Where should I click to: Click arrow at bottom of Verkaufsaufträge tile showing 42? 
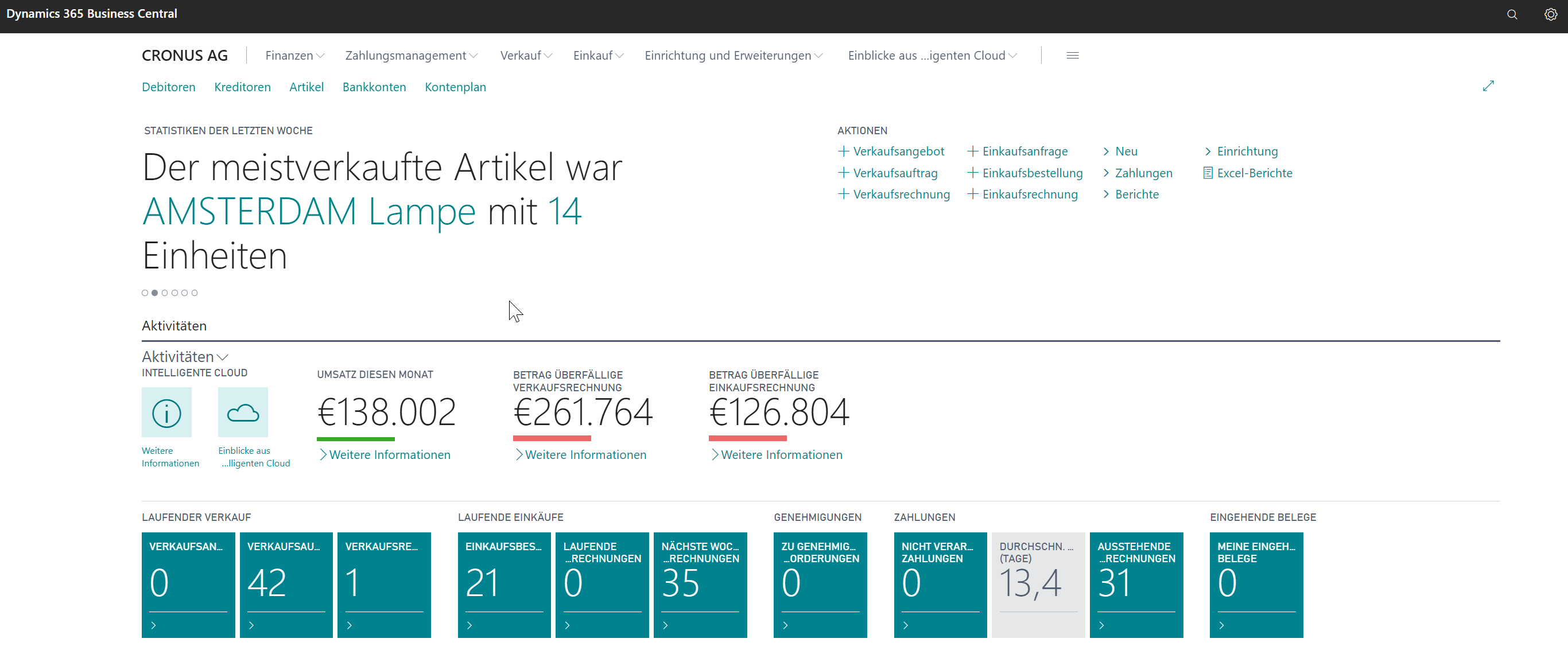tap(251, 625)
